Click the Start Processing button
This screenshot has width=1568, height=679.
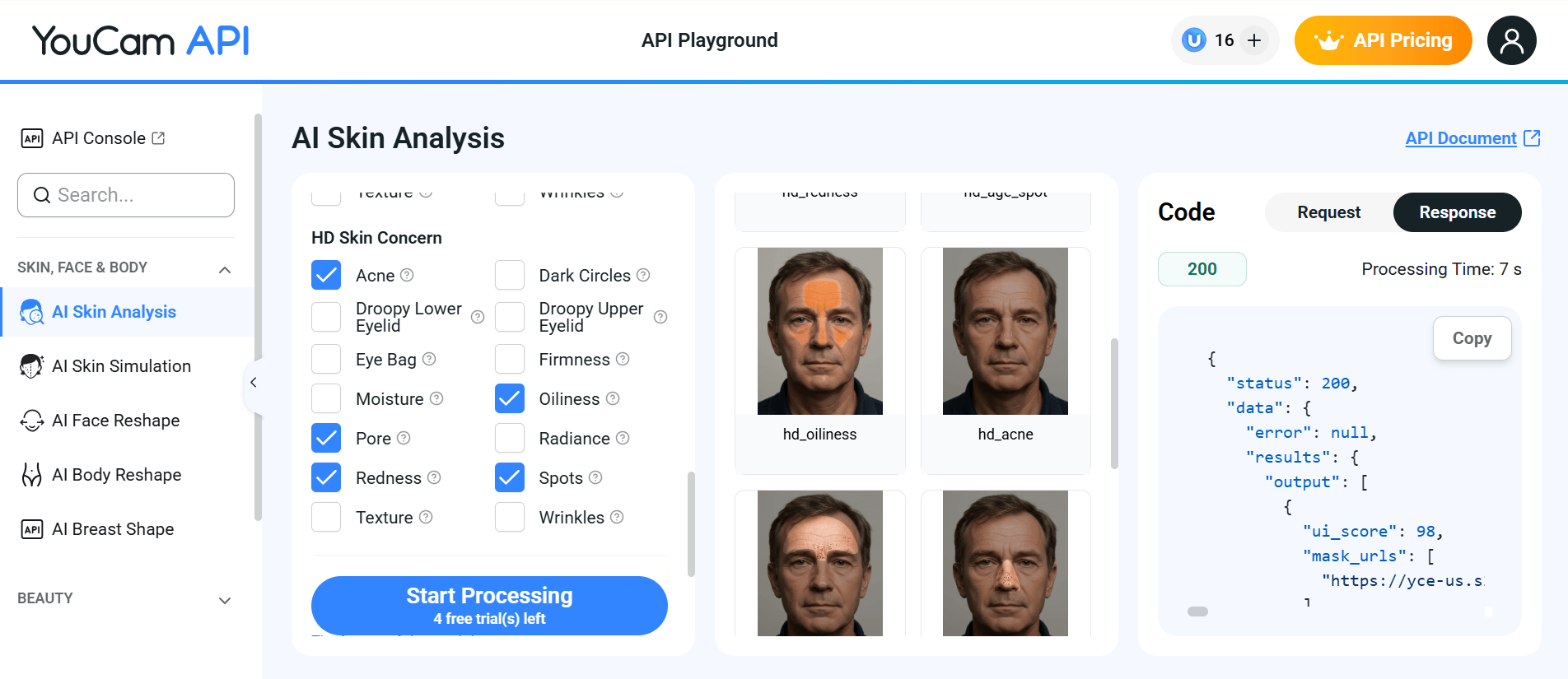489,606
